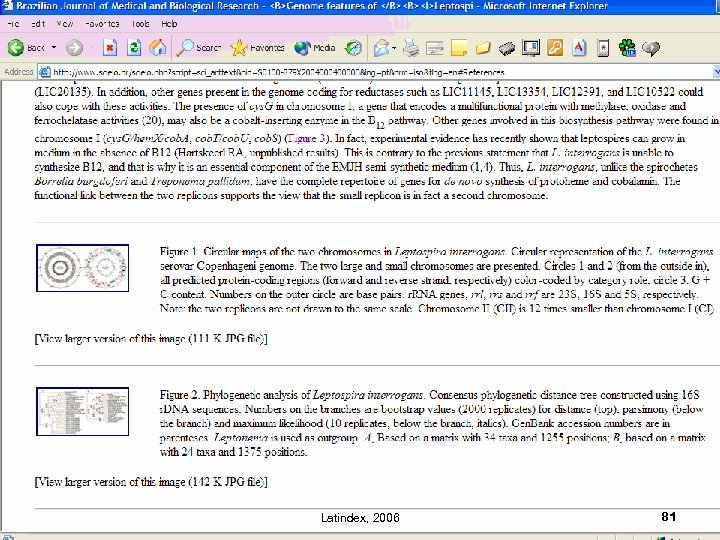Expand the address bar dropdown
The width and height of the screenshot is (720, 540).
716,72
